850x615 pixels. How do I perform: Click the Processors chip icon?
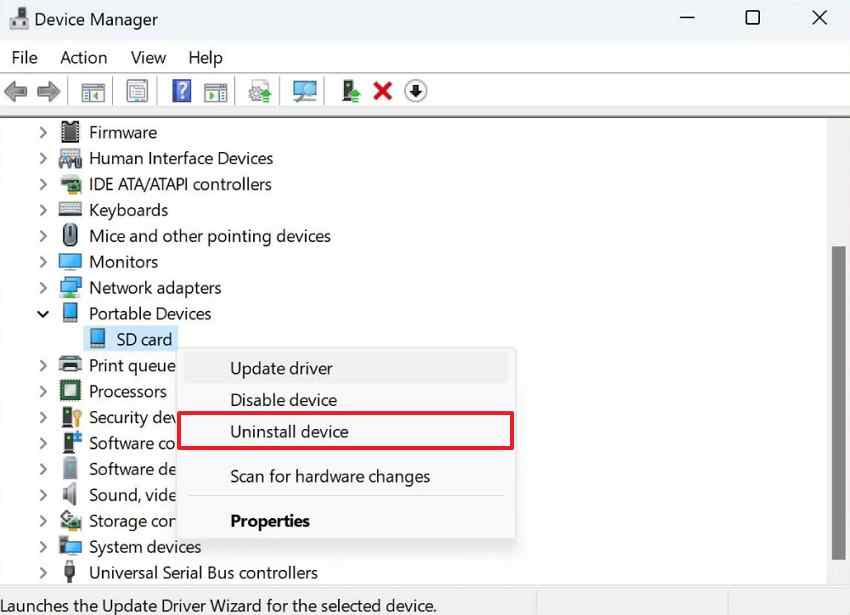click(x=70, y=390)
